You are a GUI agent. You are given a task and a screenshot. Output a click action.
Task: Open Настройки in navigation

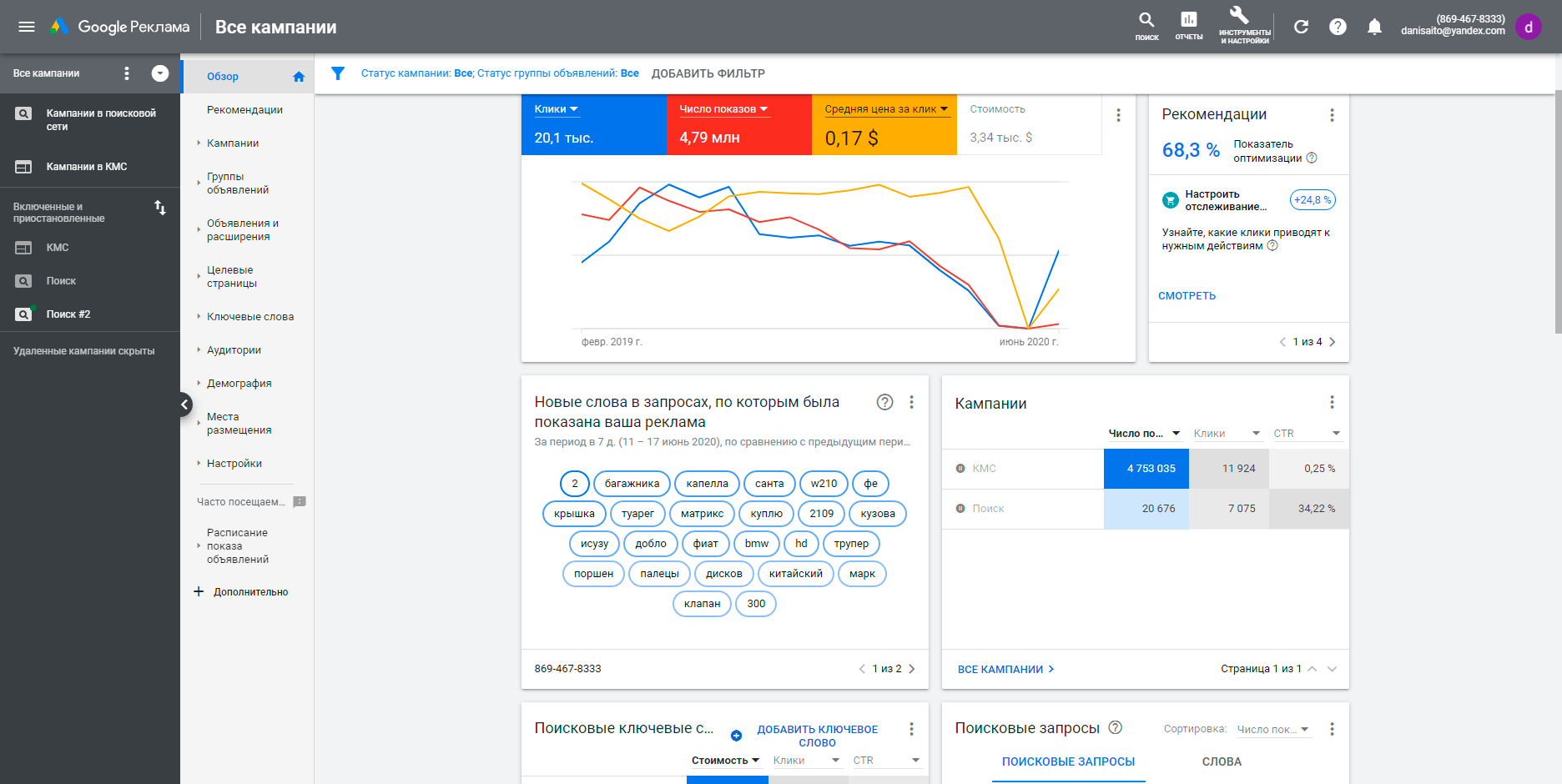pyautogui.click(x=234, y=464)
